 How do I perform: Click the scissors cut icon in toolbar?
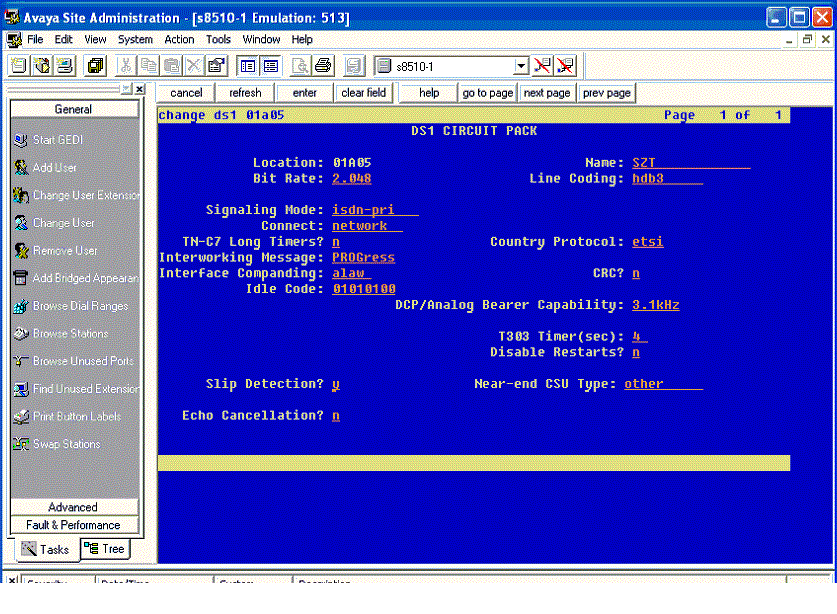point(125,66)
